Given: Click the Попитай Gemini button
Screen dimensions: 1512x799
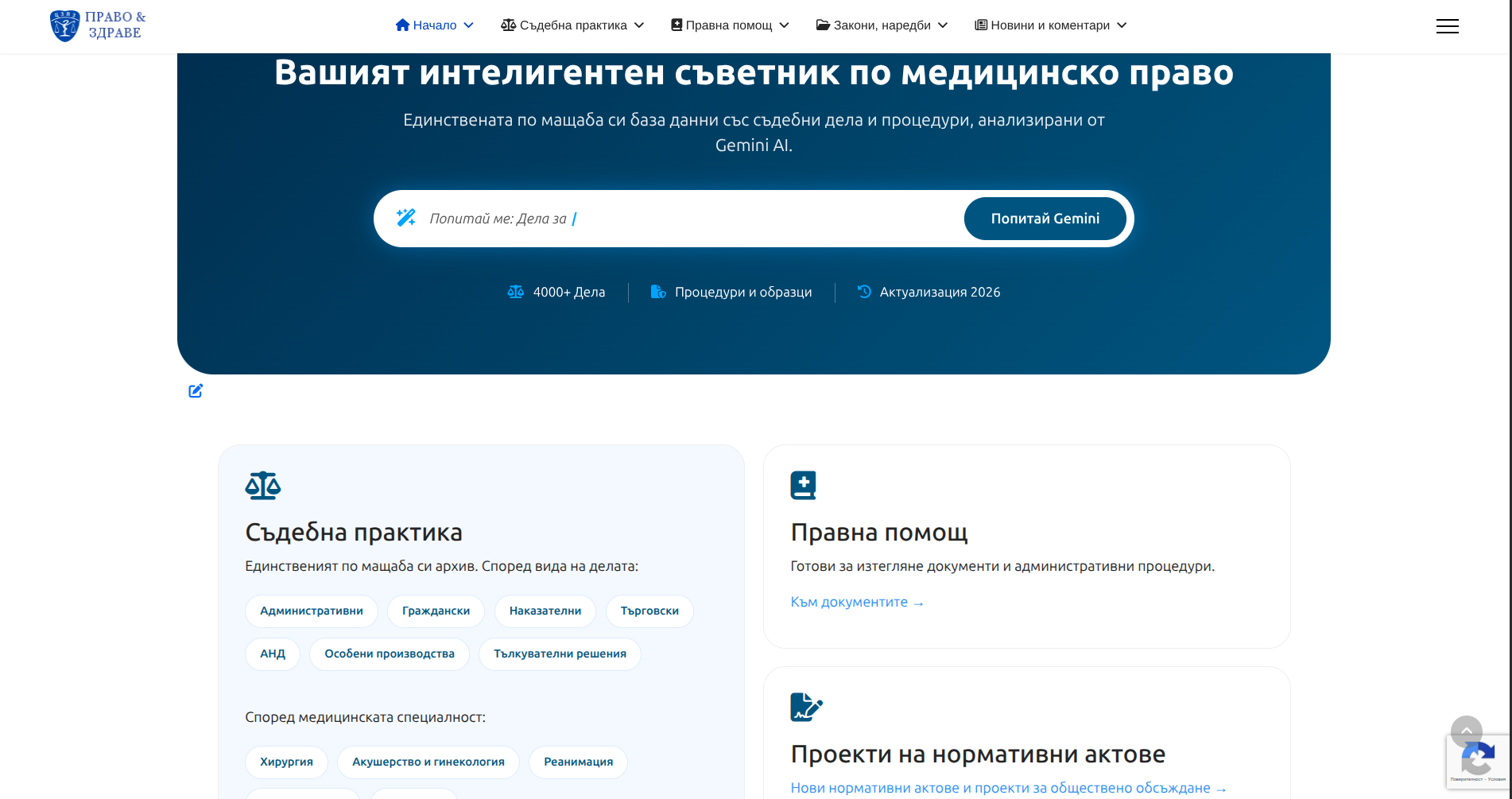Looking at the screenshot, I should [x=1045, y=219].
